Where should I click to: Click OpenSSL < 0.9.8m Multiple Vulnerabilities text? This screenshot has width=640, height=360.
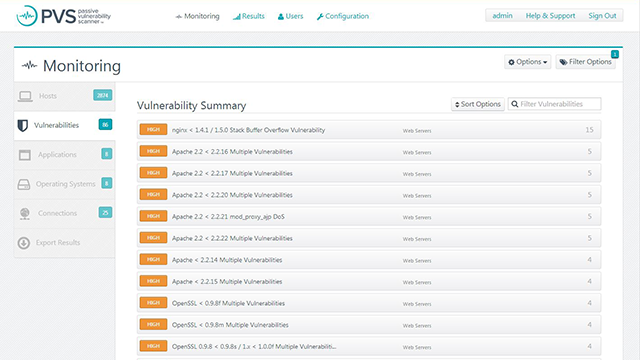point(230,325)
